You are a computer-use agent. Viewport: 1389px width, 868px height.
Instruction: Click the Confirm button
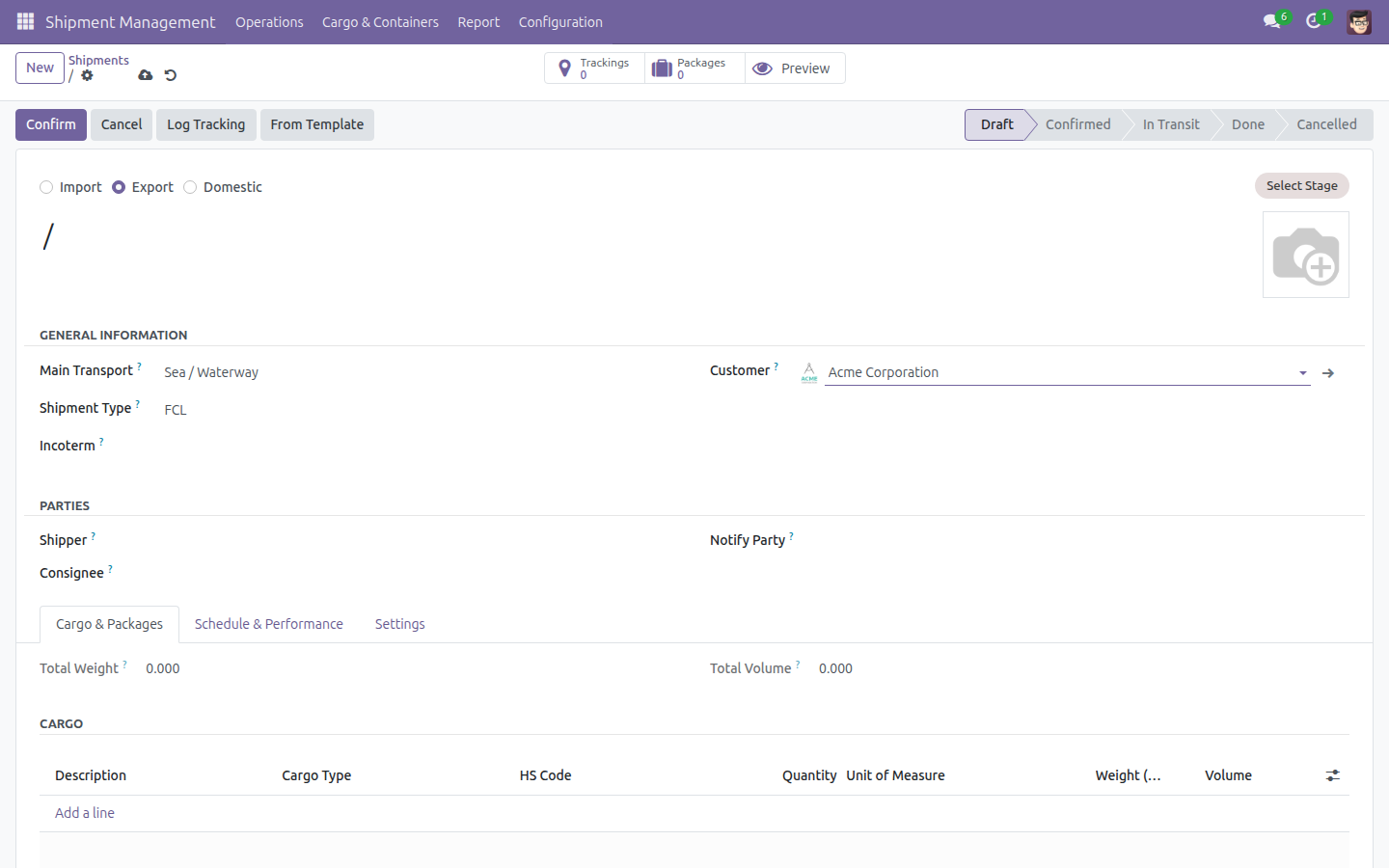coord(51,124)
